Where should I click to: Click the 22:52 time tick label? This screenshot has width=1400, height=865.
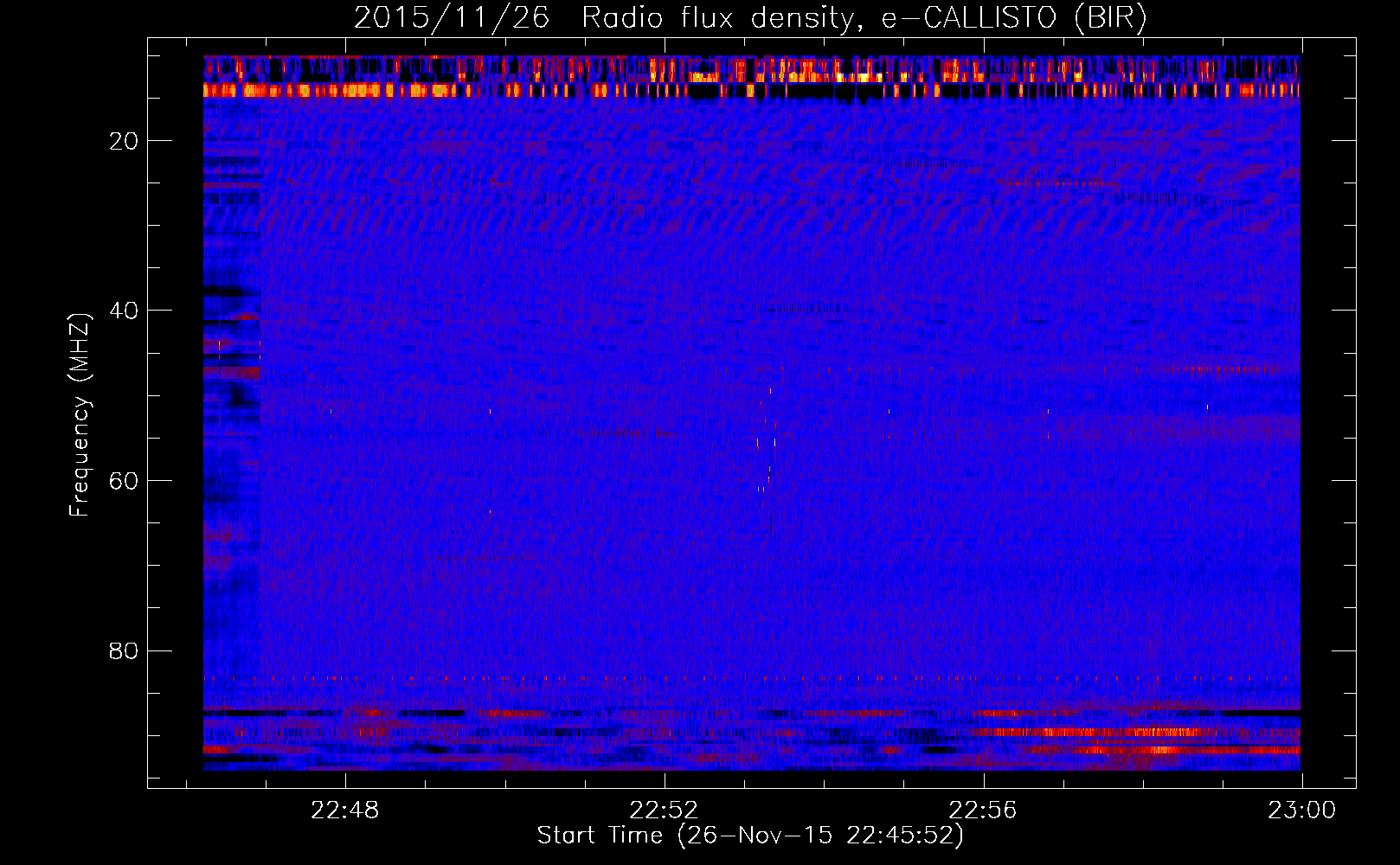(x=664, y=811)
